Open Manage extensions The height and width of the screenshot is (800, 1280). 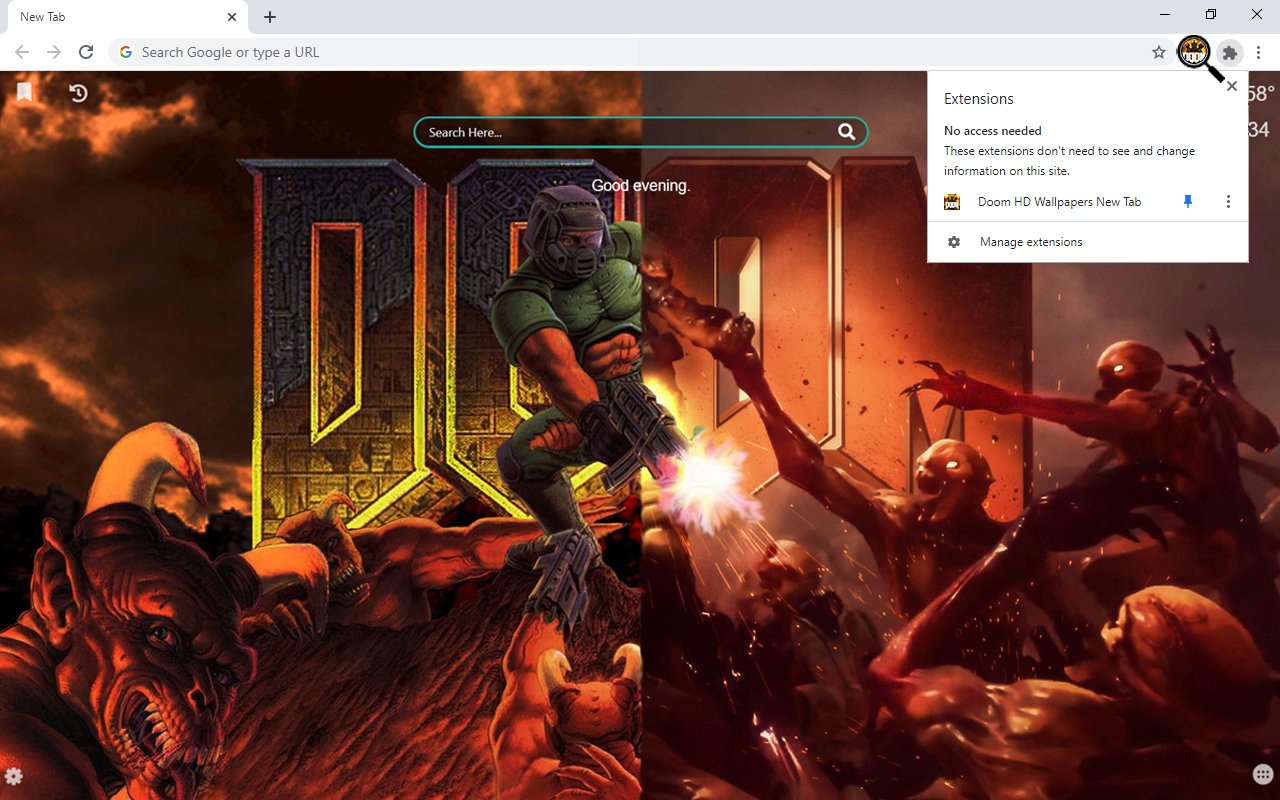coord(1088,242)
